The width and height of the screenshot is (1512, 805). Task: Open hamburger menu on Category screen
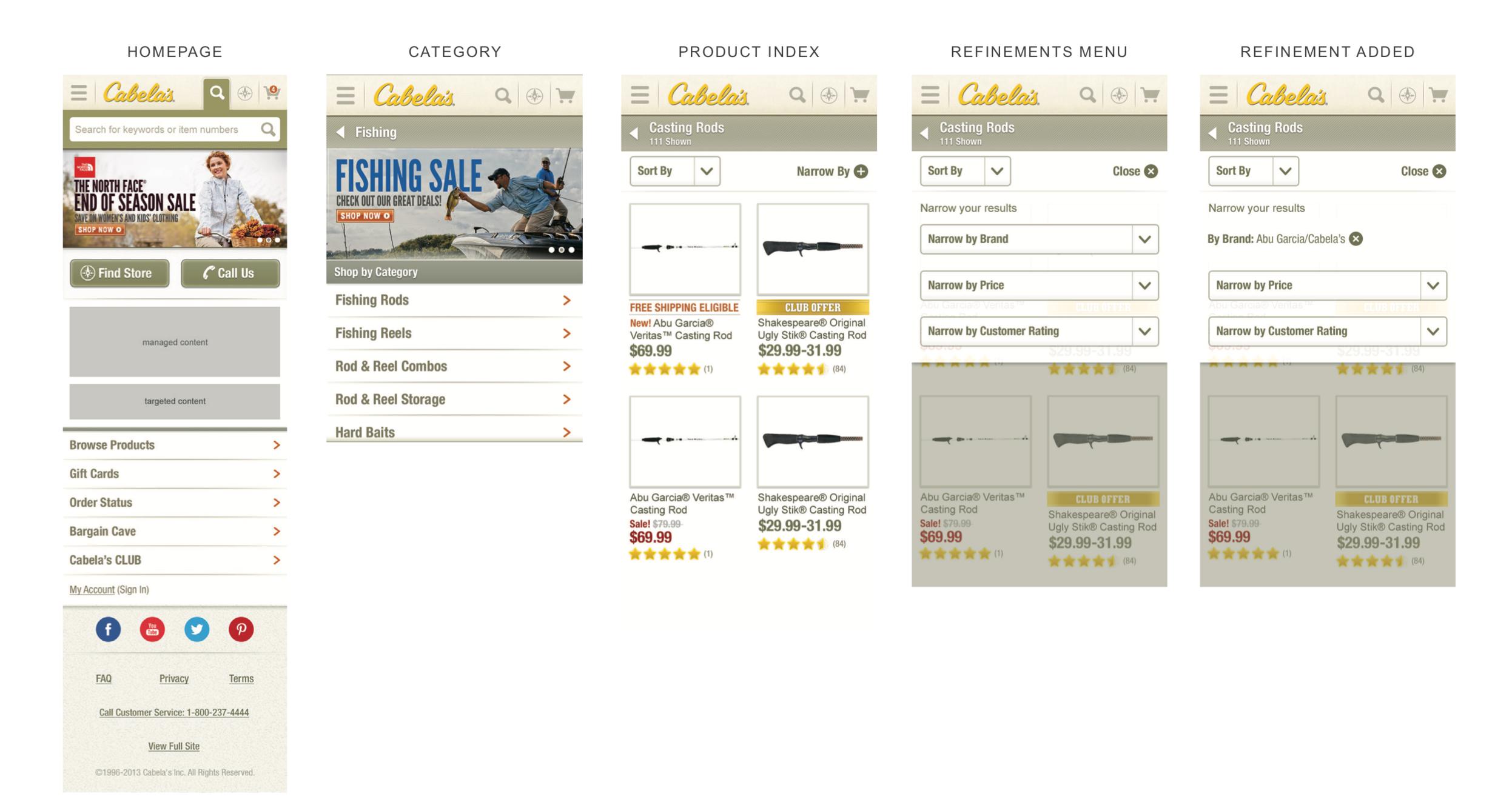click(x=346, y=95)
